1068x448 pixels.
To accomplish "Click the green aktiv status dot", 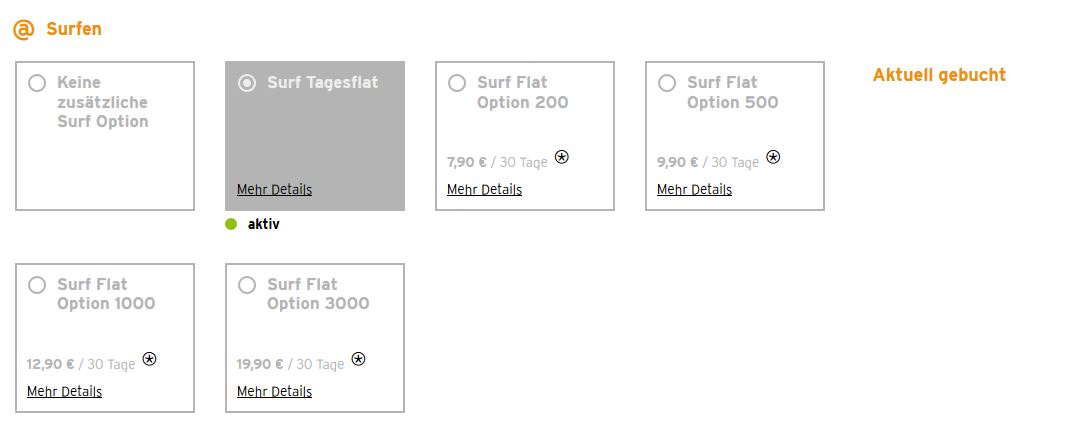I will tap(231, 225).
